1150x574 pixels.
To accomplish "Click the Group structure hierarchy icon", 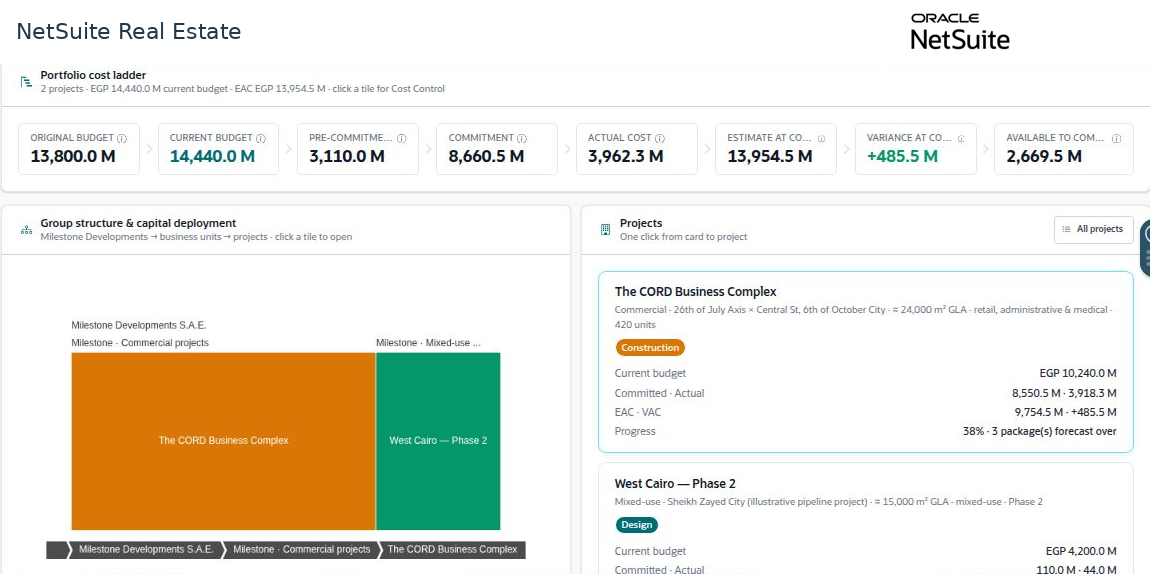I will pos(26,229).
